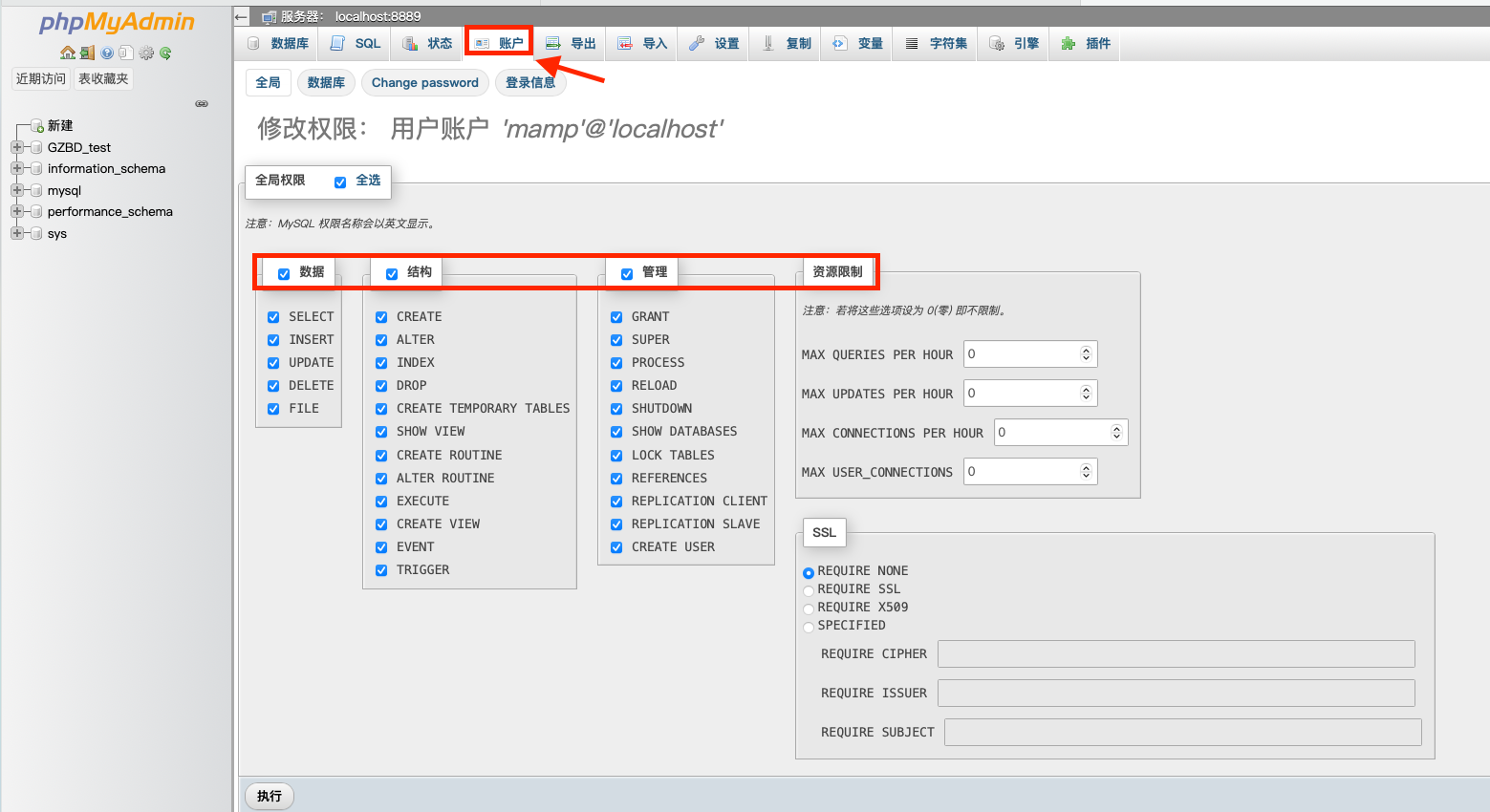
Task: Expand the performance_schema database node
Action: click(17, 211)
